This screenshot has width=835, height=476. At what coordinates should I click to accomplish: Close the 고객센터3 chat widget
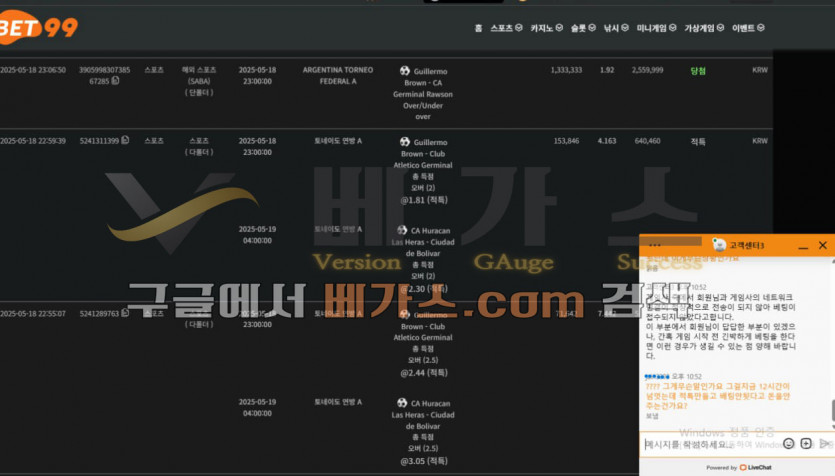(x=823, y=245)
